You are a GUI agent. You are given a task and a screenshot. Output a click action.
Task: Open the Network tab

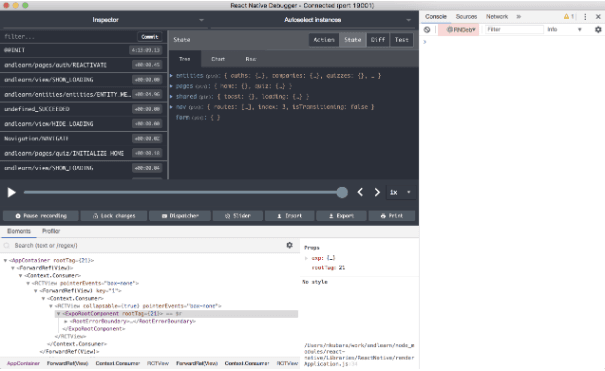pos(497,17)
